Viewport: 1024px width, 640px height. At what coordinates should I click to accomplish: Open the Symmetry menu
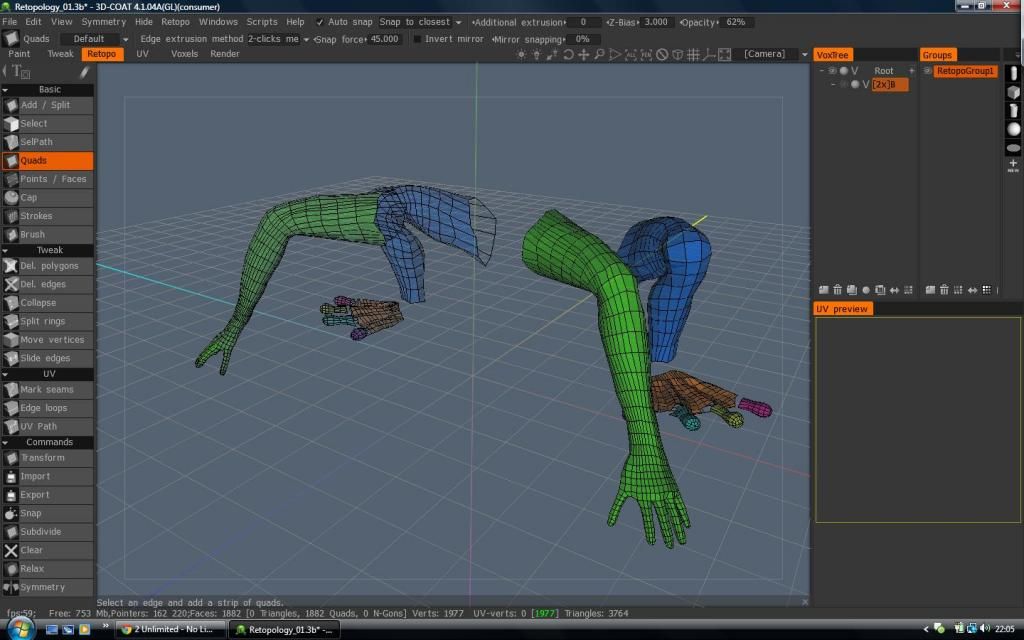click(x=103, y=22)
